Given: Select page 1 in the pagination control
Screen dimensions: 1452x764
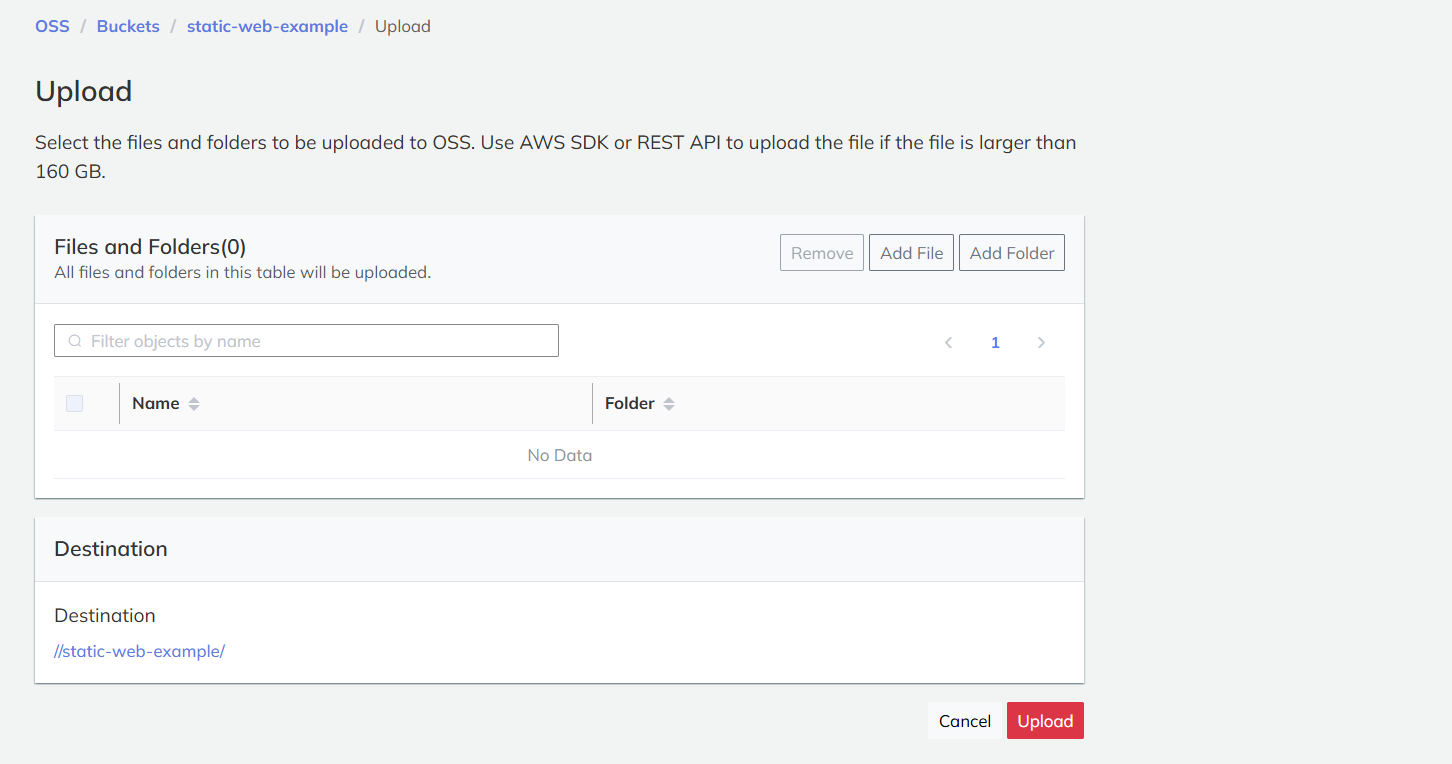Looking at the screenshot, I should pos(995,342).
